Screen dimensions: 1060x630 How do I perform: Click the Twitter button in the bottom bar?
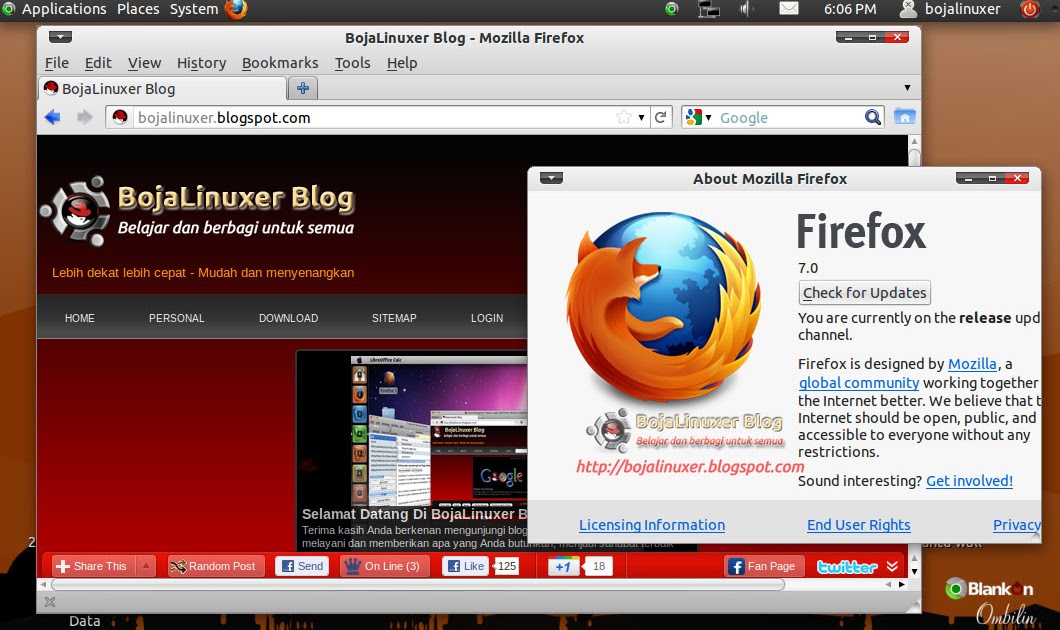847,566
